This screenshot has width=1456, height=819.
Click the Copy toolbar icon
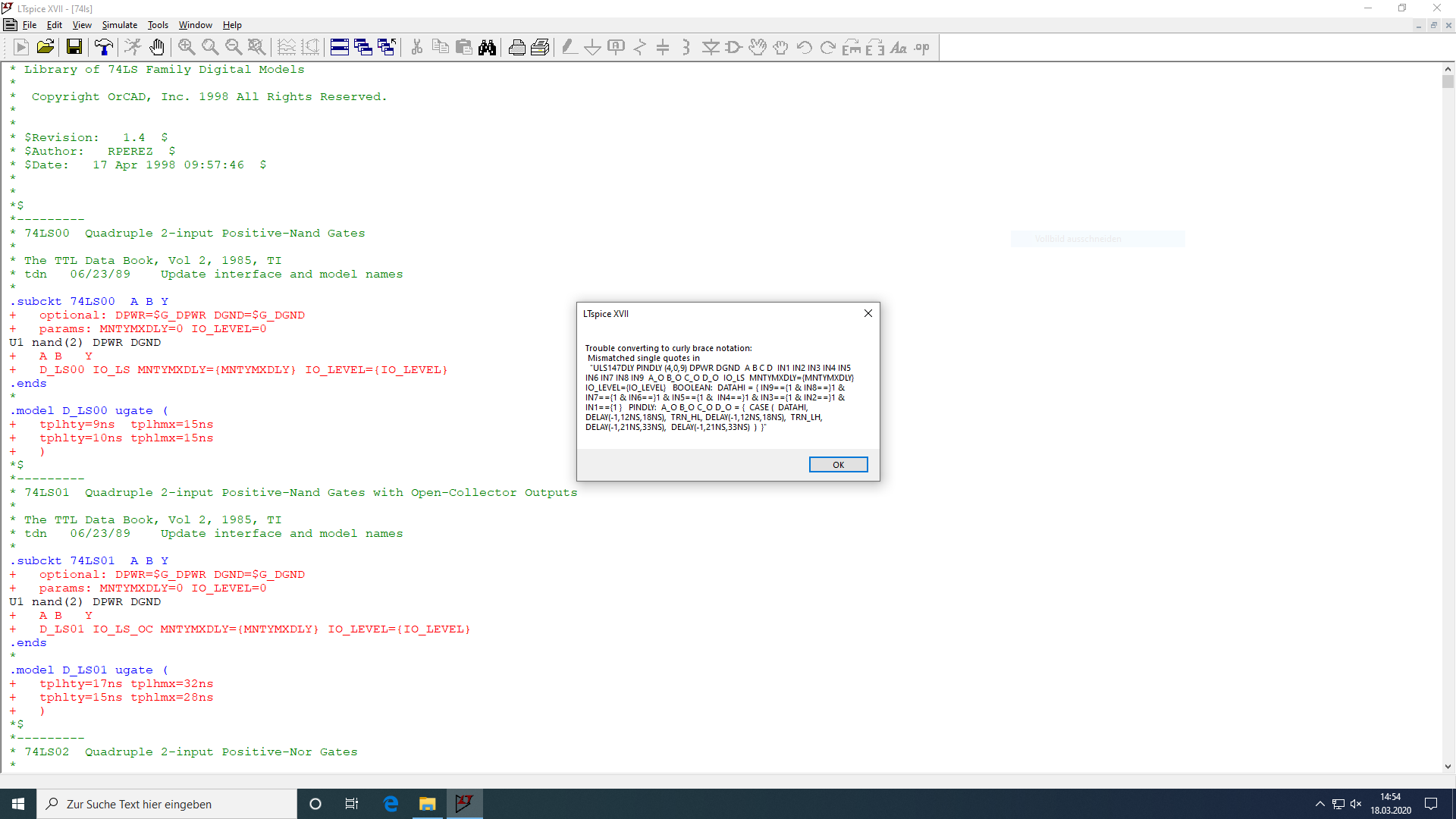[440, 48]
